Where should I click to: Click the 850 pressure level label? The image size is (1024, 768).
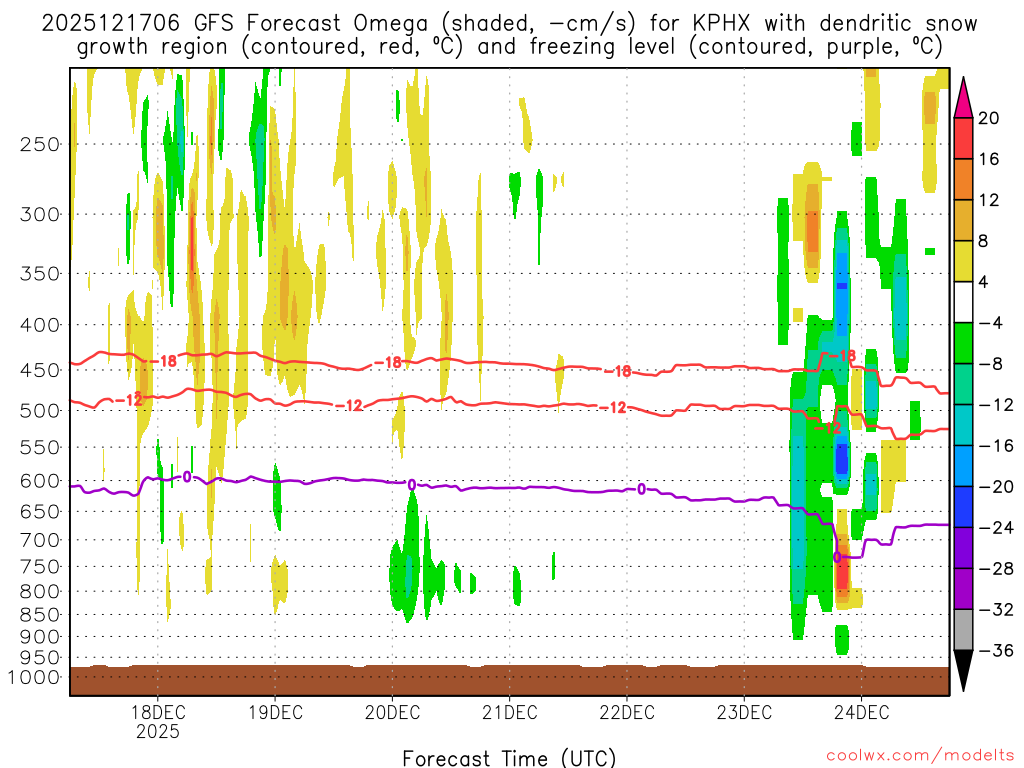[40, 615]
